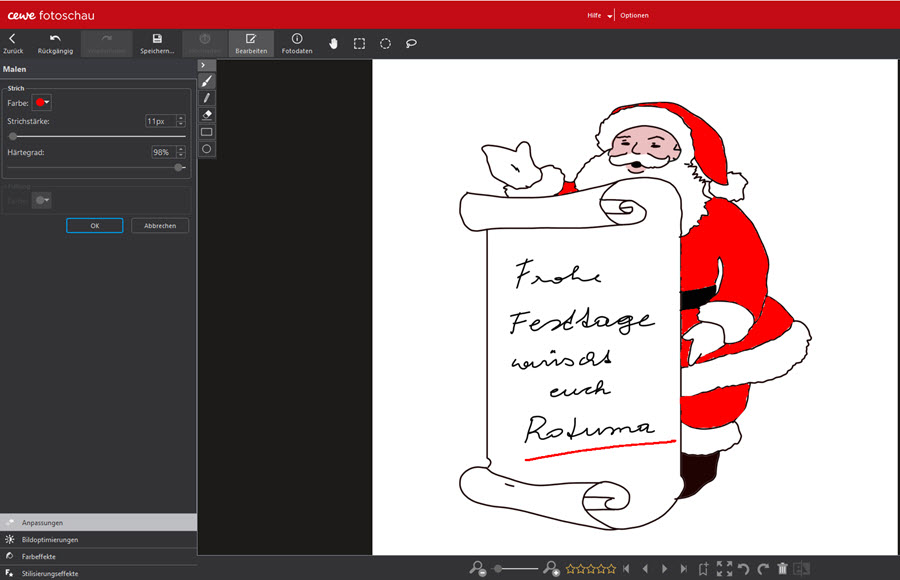Open the Optionen menu
Image resolution: width=900 pixels, height=580 pixels.
click(x=634, y=16)
